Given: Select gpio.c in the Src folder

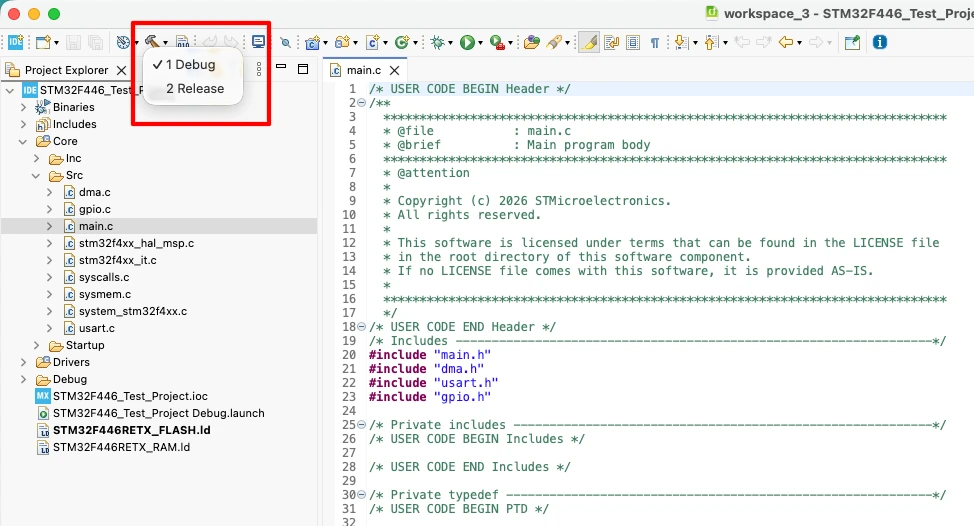Looking at the screenshot, I should point(94,209).
